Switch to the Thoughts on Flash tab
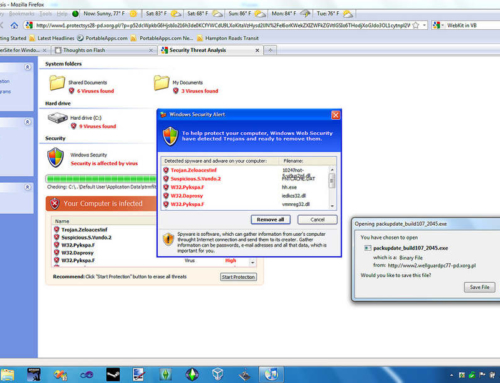 [x=104, y=50]
